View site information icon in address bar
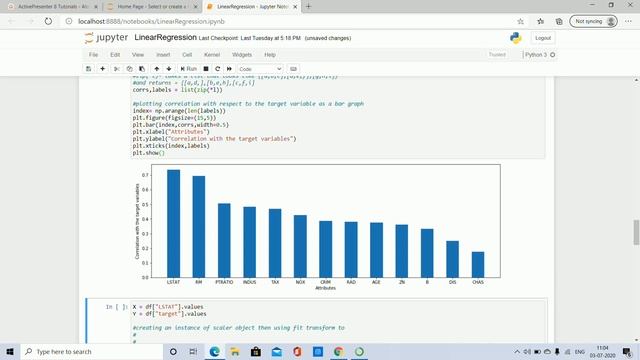640x360 pixels. click(69, 21)
